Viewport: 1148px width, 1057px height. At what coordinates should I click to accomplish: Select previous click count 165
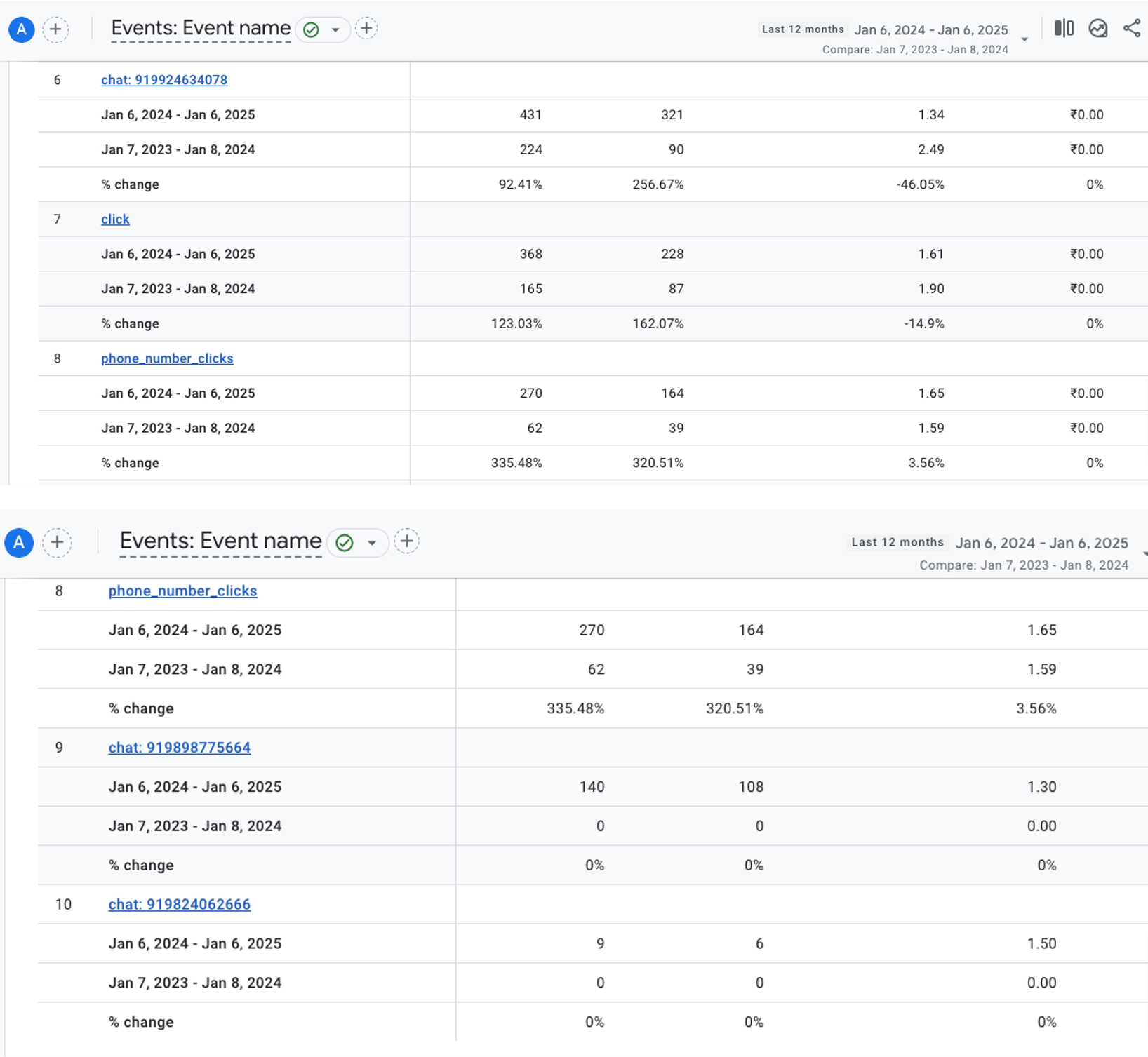[x=530, y=289]
